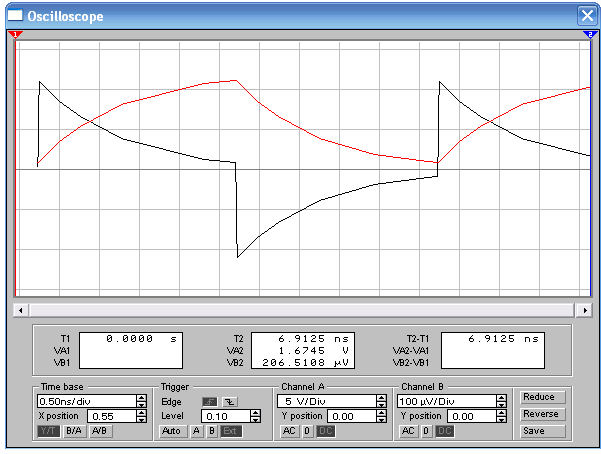Screen dimensions: 601x454
Task: Increase Channel A Y position
Action: coord(381,413)
